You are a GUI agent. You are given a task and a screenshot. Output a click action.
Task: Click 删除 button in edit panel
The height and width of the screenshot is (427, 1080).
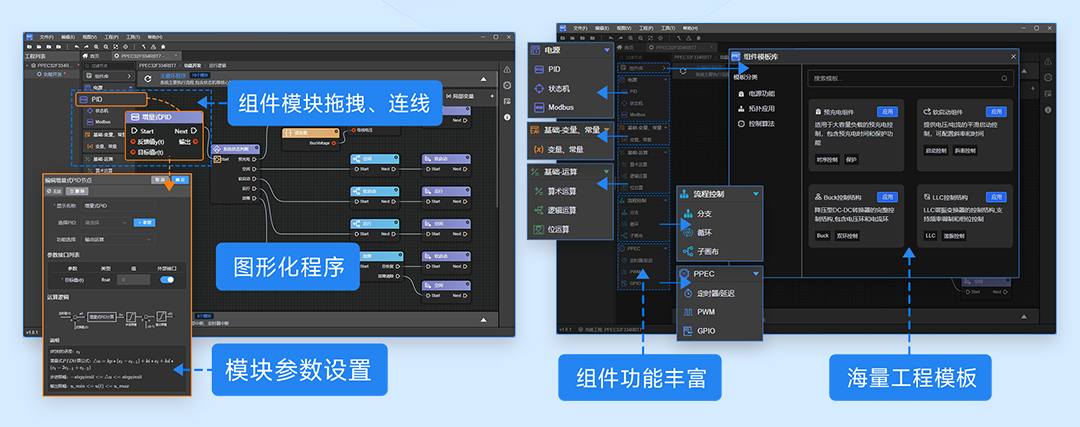(x=77, y=191)
